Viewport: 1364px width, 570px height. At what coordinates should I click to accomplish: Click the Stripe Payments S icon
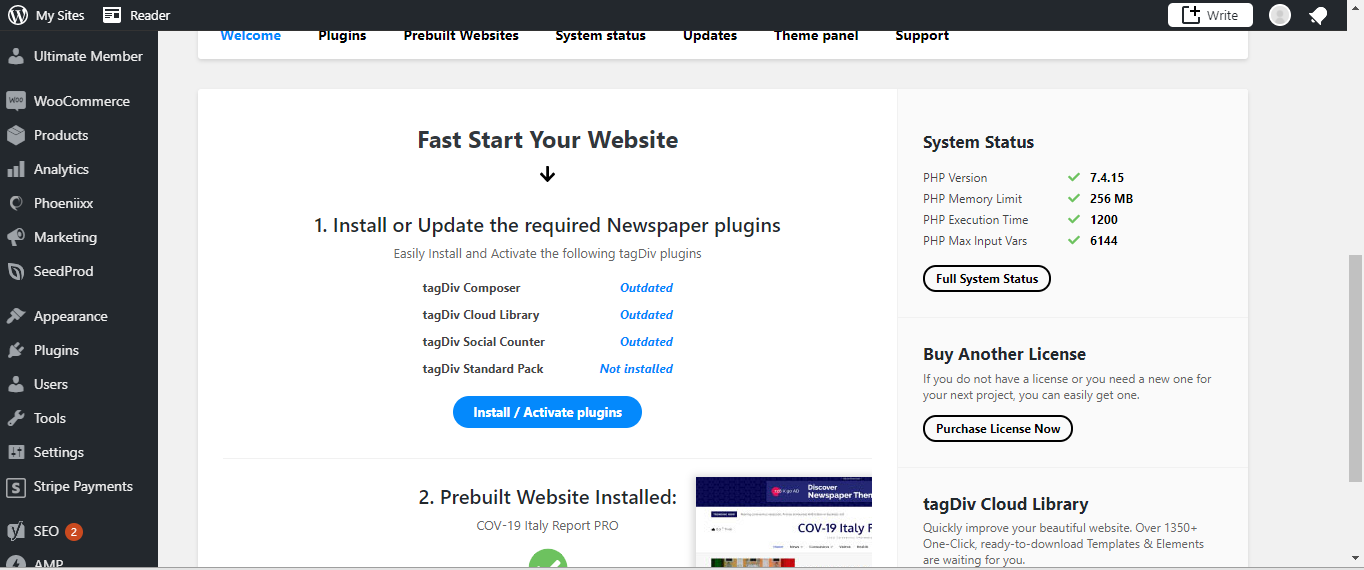[16, 487]
